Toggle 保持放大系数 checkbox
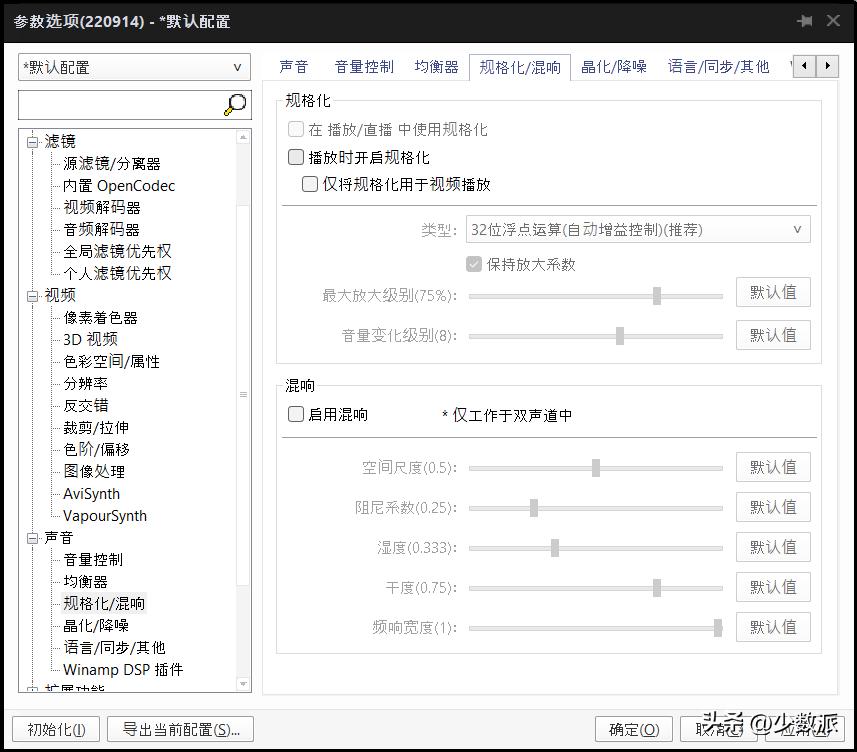 click(473, 264)
